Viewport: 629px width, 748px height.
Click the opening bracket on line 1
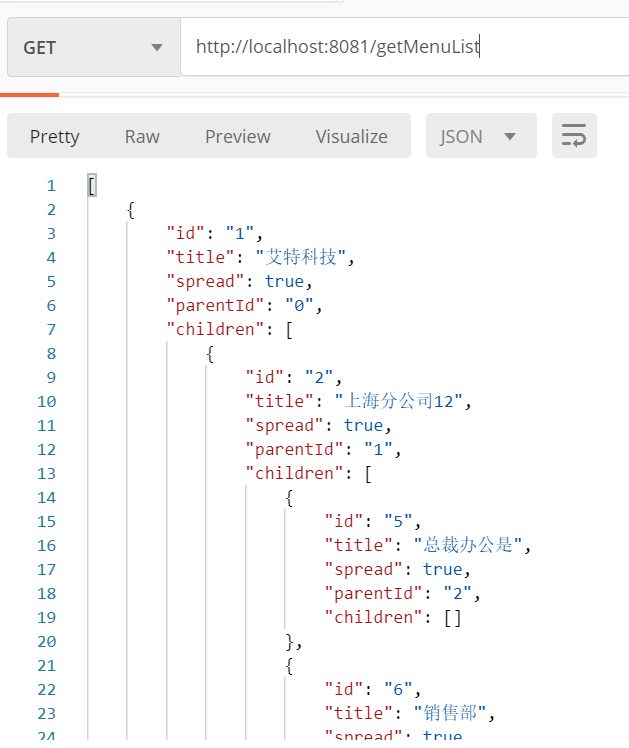click(x=92, y=185)
